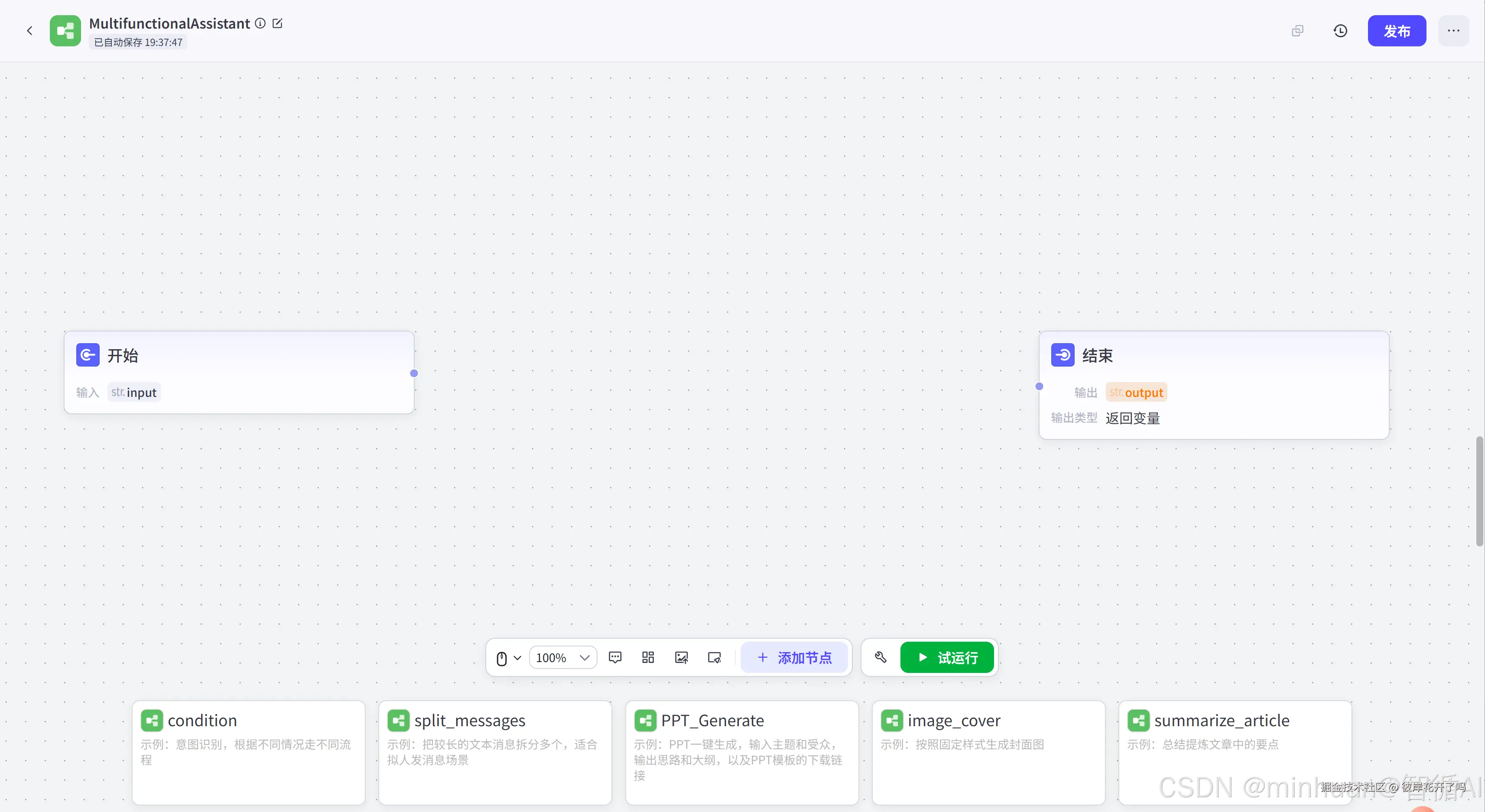Open the version history clock icon
1485x812 pixels.
pyautogui.click(x=1340, y=30)
